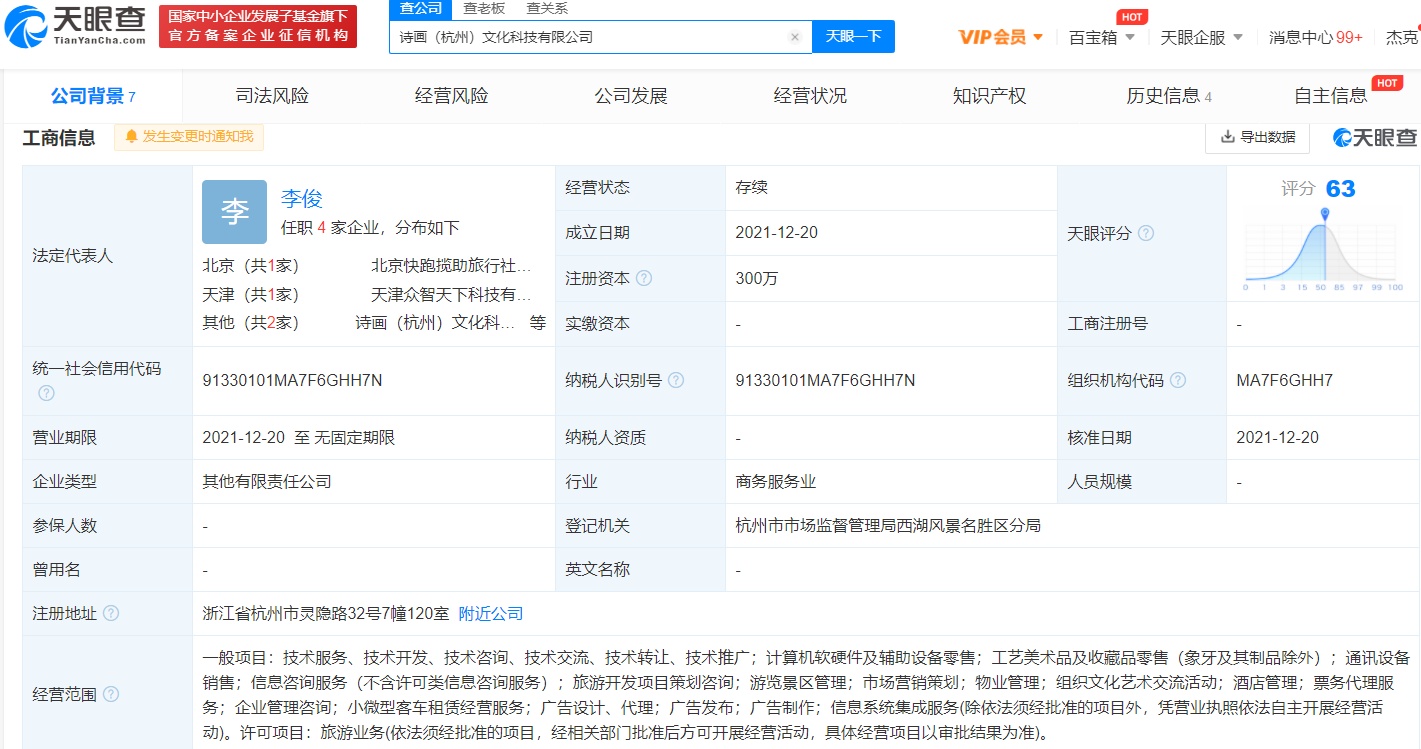Click the 天眼一下 search button
Viewport: 1421px width, 749px height.
[x=853, y=37]
